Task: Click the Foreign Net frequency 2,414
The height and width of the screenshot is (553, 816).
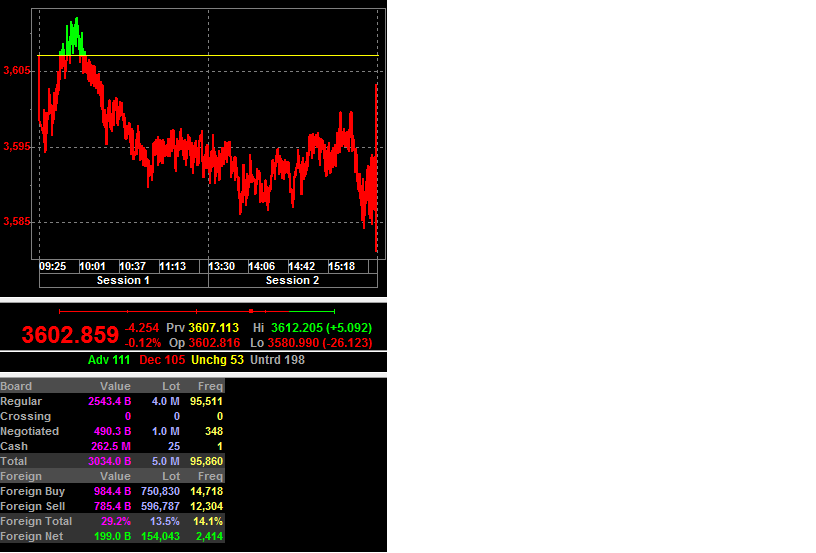Action: pyautogui.click(x=209, y=536)
